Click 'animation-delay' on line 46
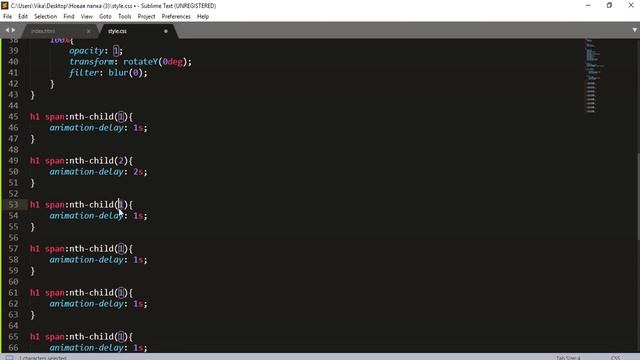Viewport: 640px width, 360px height. pyautogui.click(x=86, y=128)
